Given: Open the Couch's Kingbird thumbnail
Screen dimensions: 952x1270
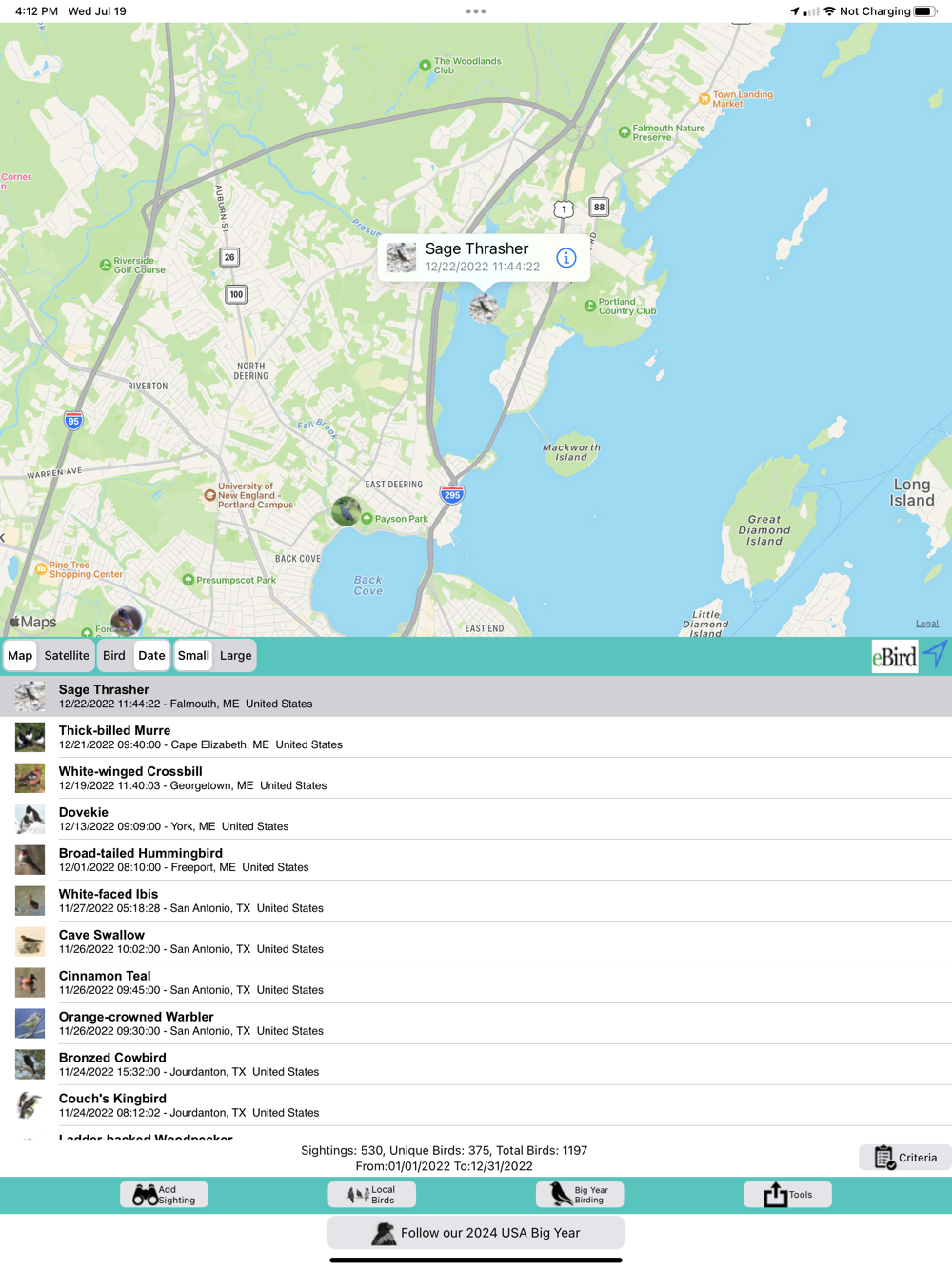Looking at the screenshot, I should pos(30,1105).
